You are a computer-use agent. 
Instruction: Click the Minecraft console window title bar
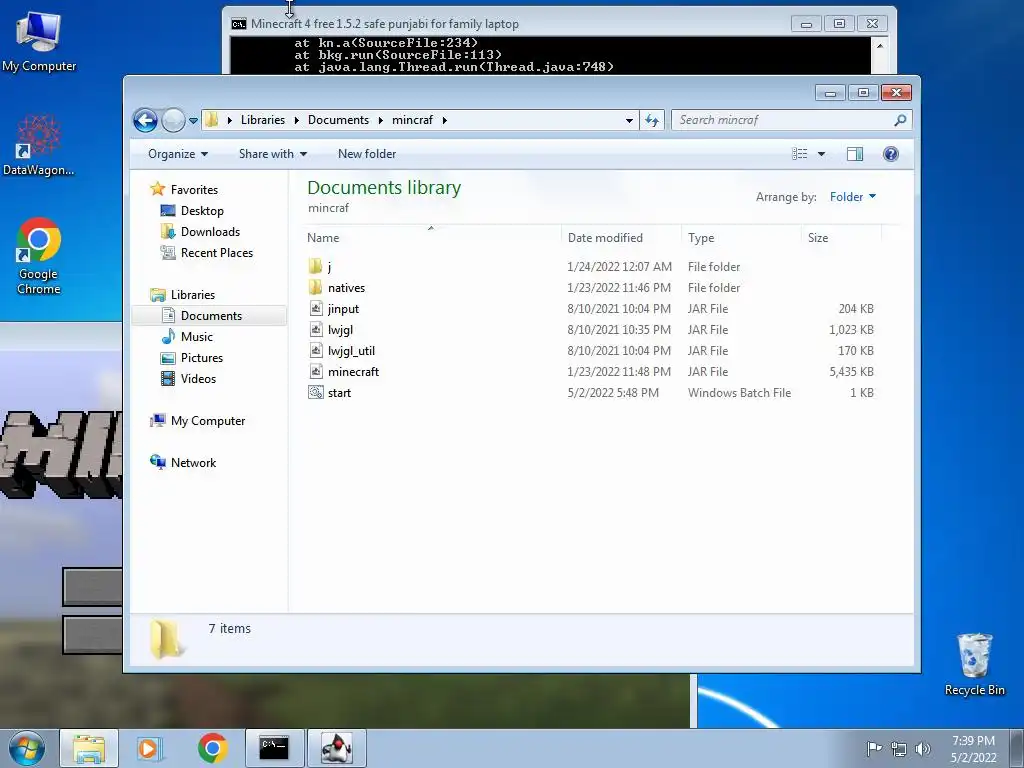pyautogui.click(x=509, y=24)
